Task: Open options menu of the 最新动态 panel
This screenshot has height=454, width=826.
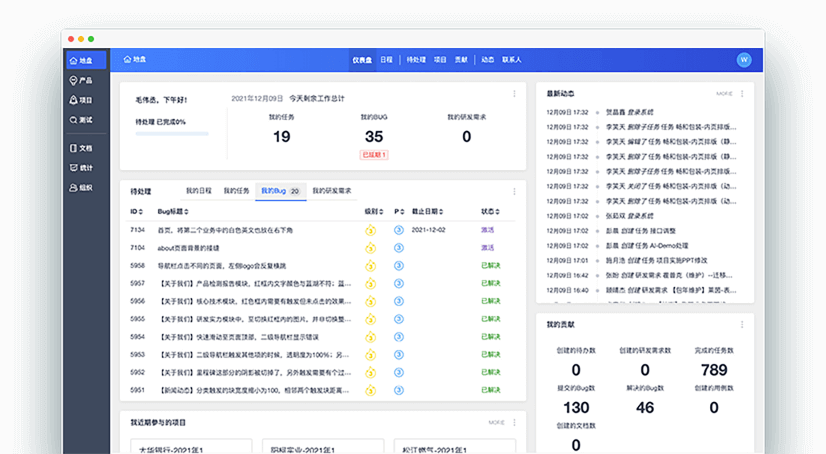Action: coord(742,94)
